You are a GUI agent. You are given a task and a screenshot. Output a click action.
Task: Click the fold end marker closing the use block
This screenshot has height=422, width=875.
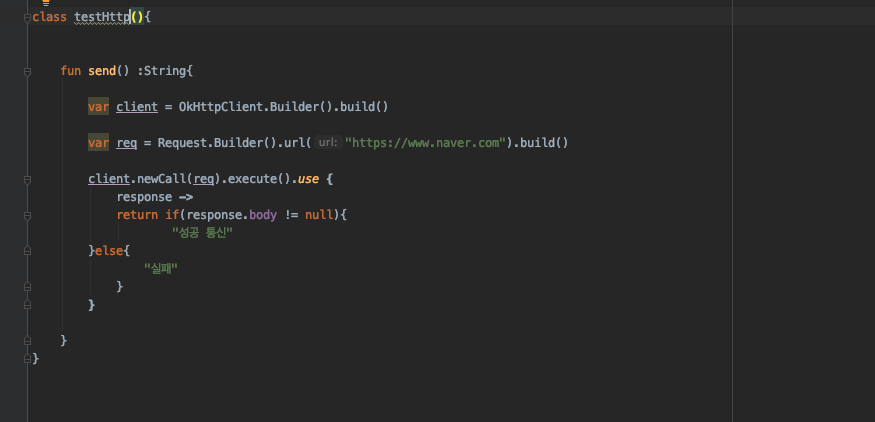[x=27, y=305]
